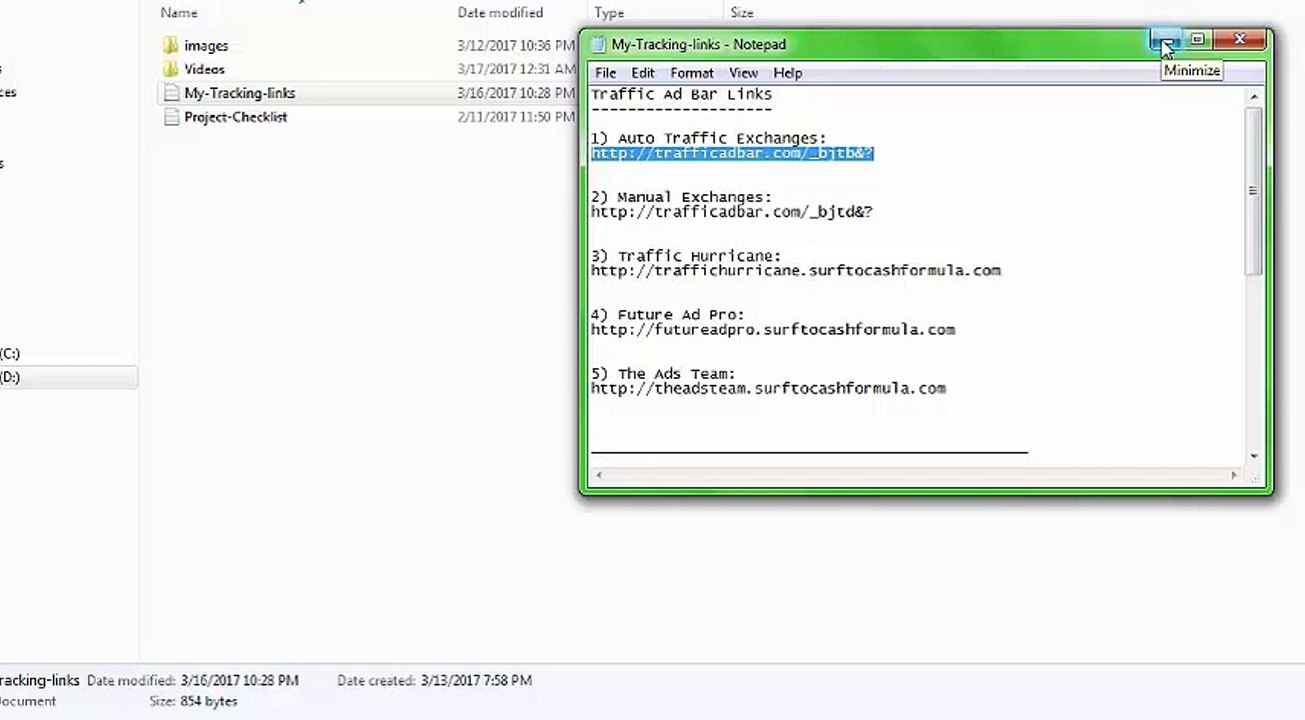Click the "Traffic Ad Bar Links" heading in Notepad
Viewport: 1305px width, 720px height.
pyautogui.click(x=681, y=94)
